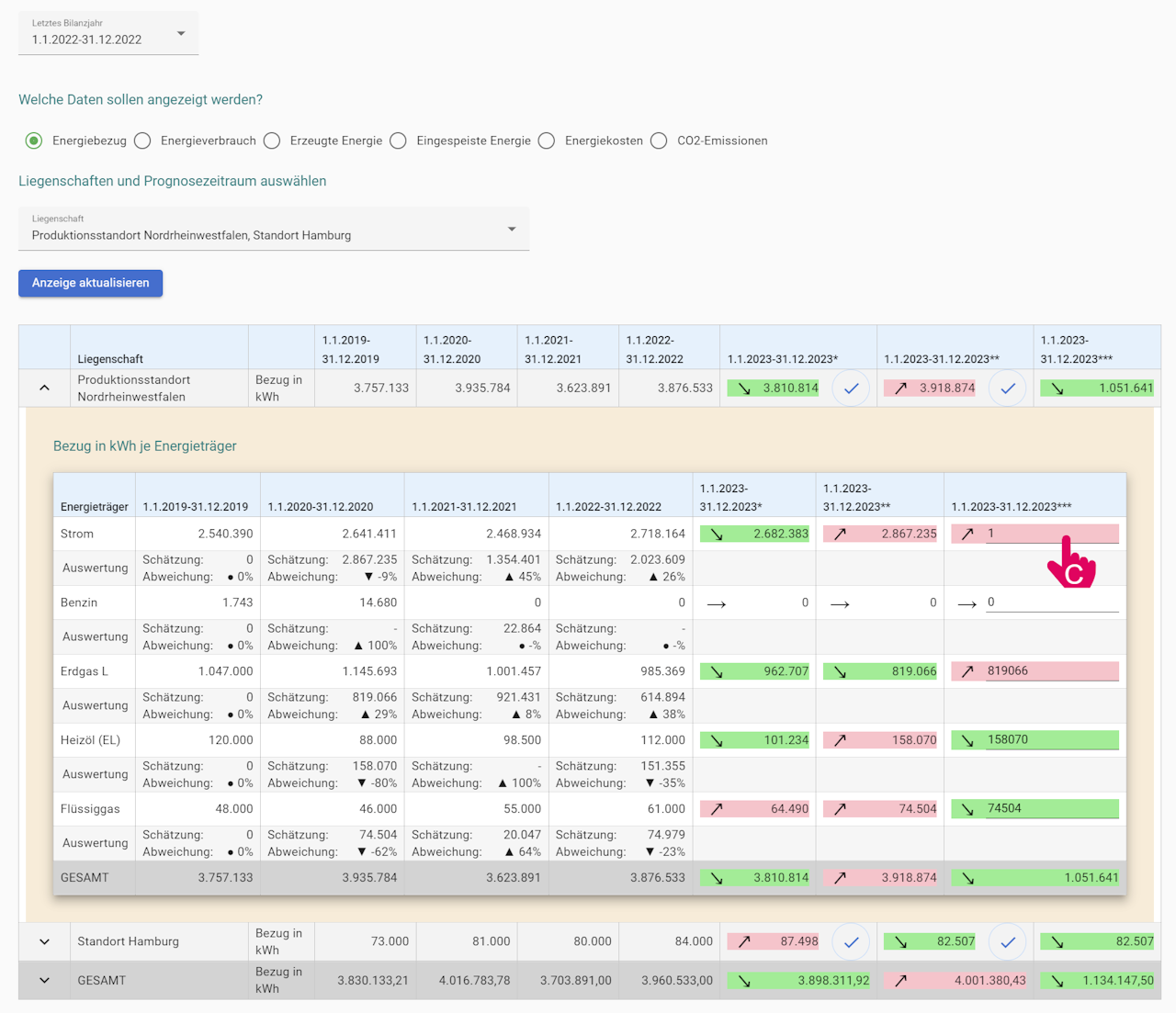Expand the Standort Hamburg row
1176x1013 pixels.
click(44, 941)
